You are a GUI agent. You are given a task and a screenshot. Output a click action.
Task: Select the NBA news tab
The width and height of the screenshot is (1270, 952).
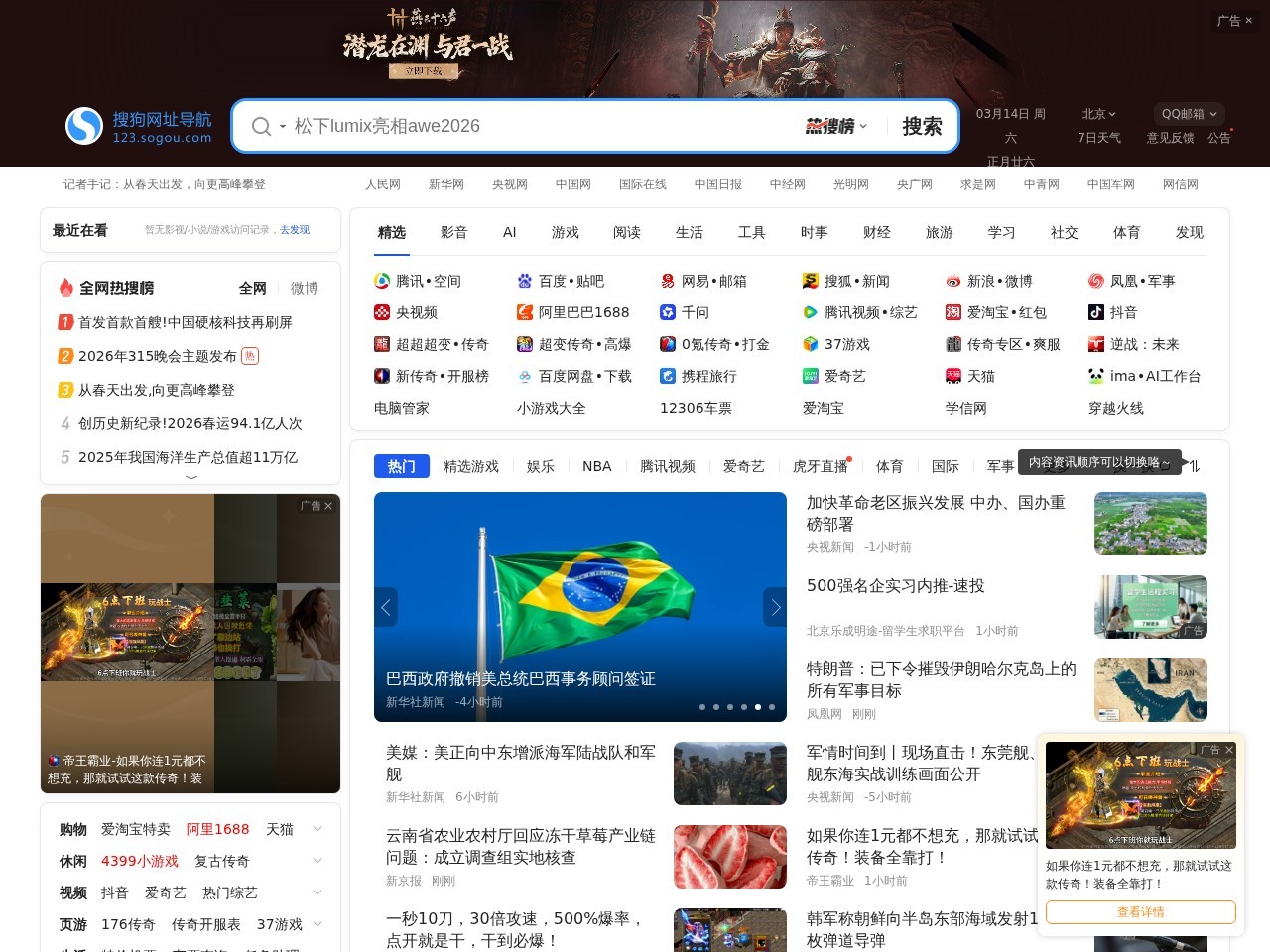point(596,466)
